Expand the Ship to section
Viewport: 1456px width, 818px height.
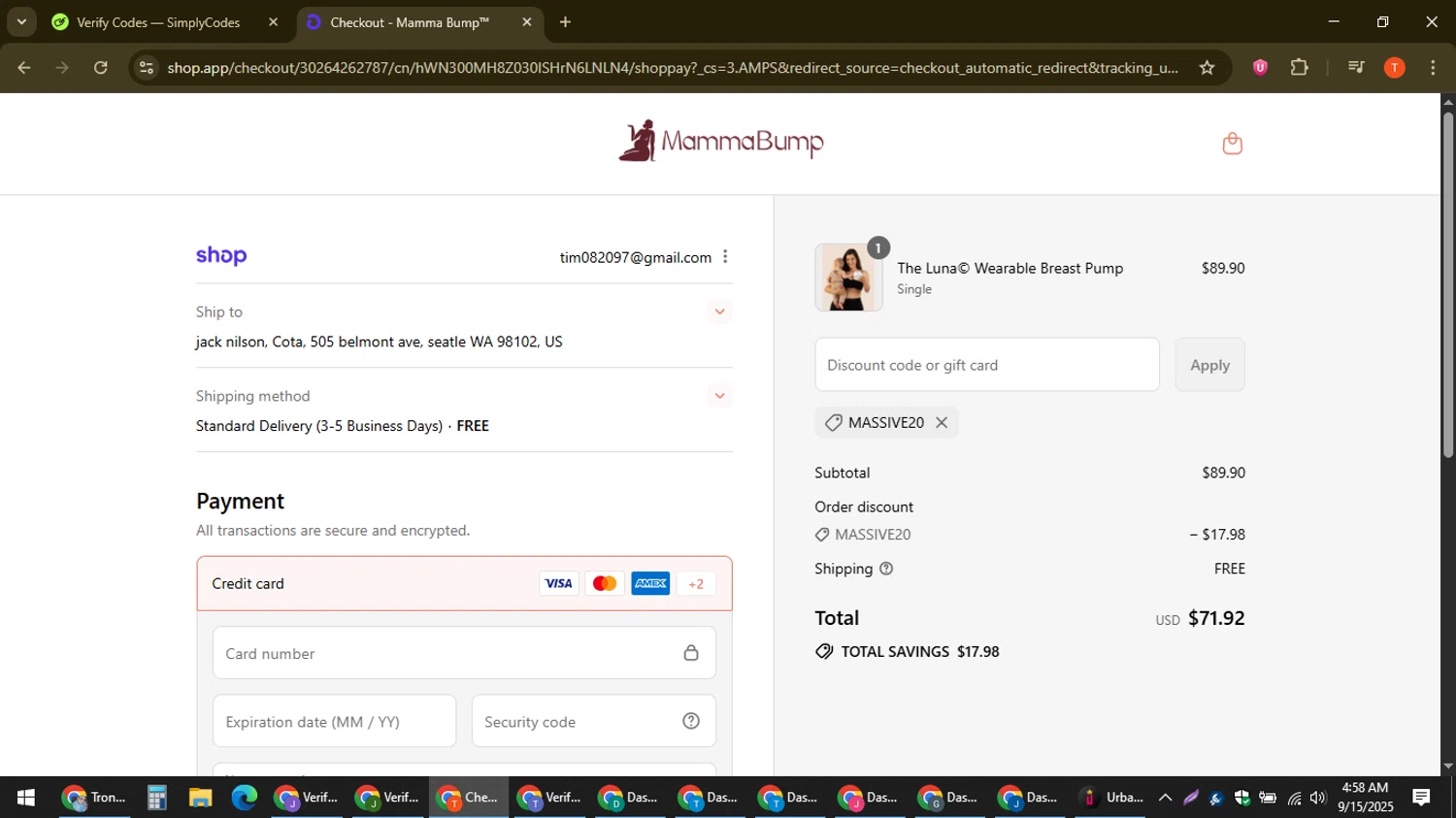tap(719, 311)
